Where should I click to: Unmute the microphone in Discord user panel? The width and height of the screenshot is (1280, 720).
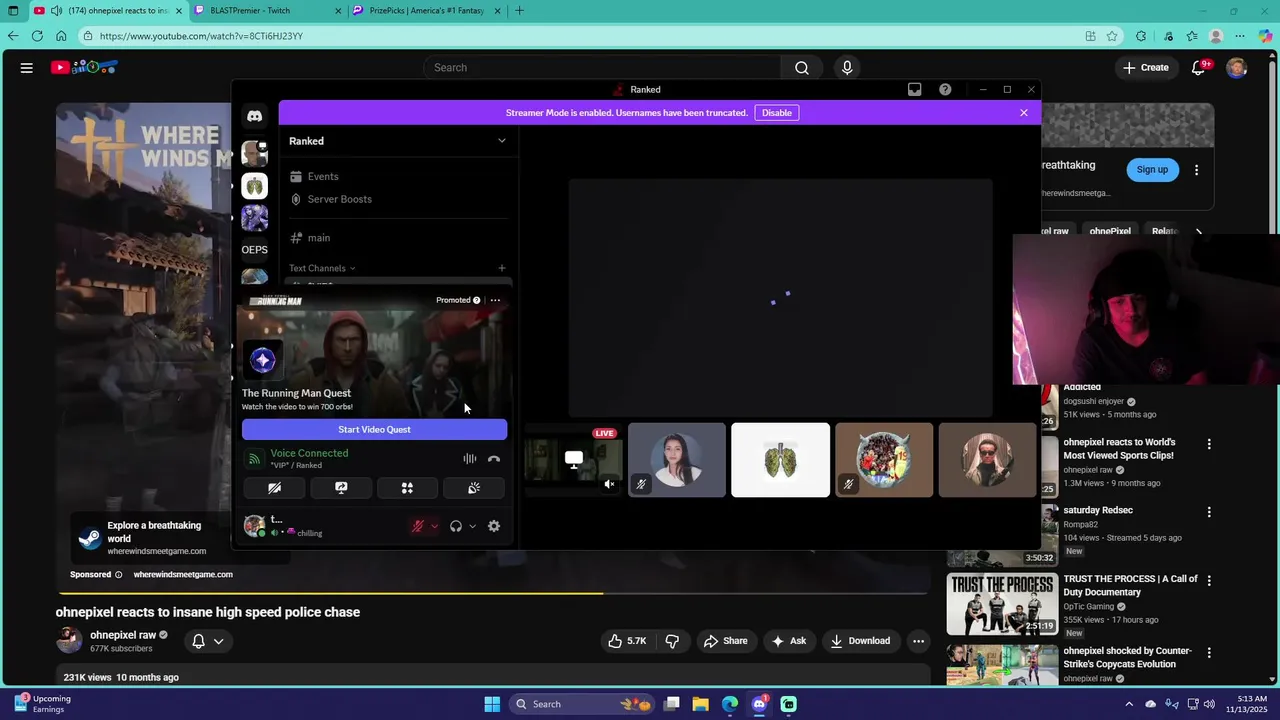point(418,526)
